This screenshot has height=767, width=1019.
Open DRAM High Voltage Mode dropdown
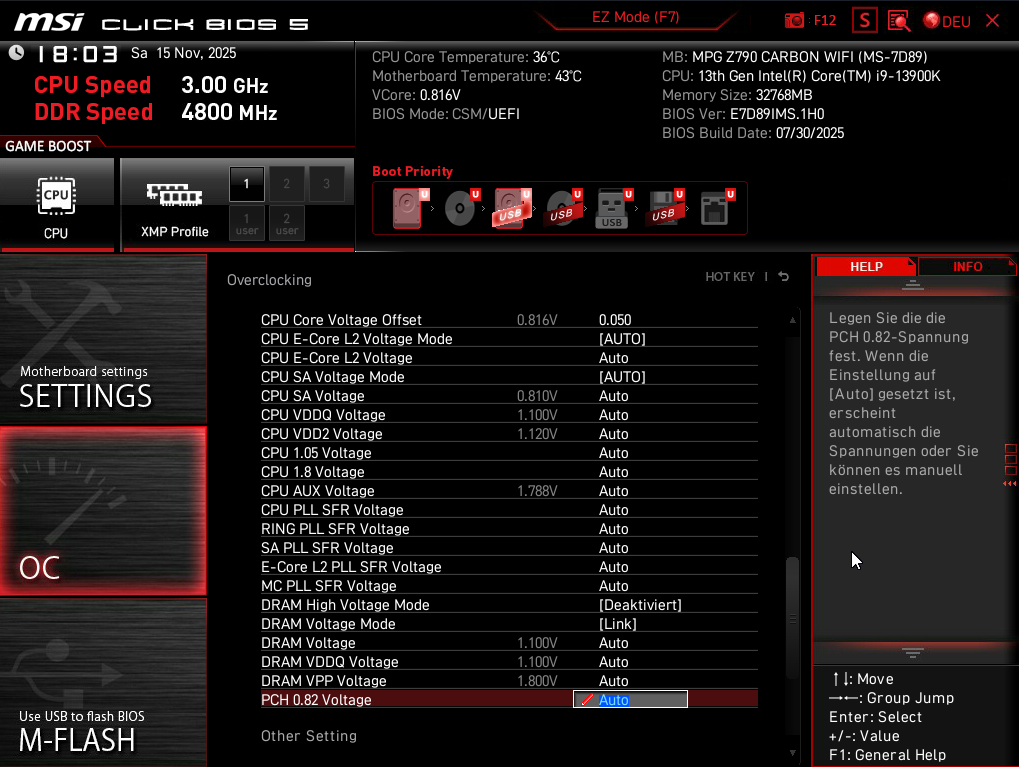(x=640, y=605)
